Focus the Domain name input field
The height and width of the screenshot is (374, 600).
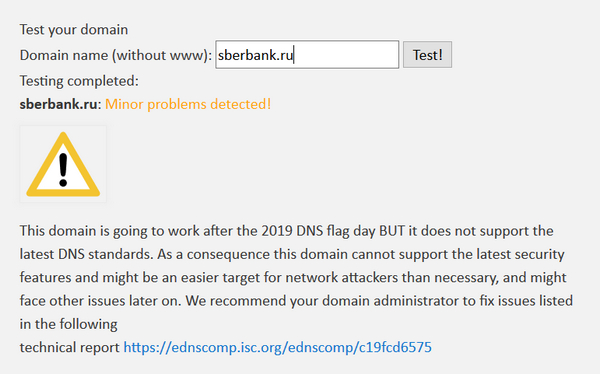click(307, 55)
